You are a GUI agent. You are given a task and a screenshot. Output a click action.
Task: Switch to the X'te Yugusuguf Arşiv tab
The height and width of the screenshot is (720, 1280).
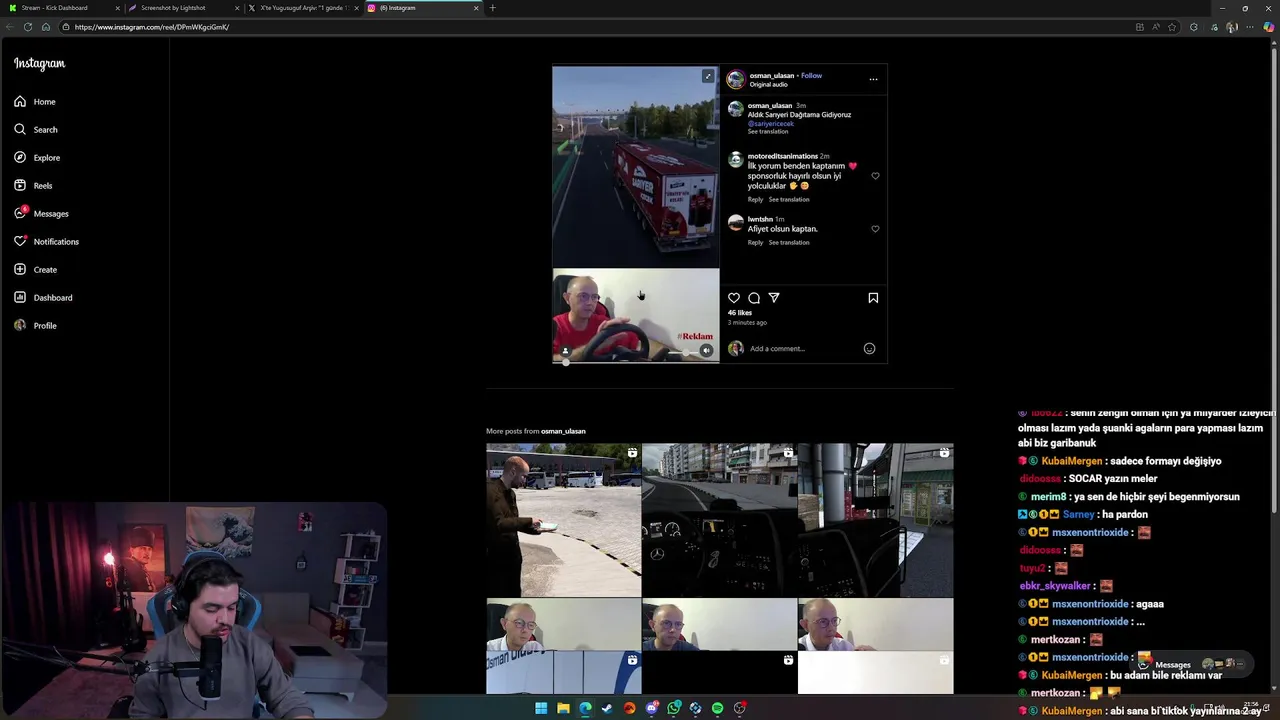tap(303, 8)
